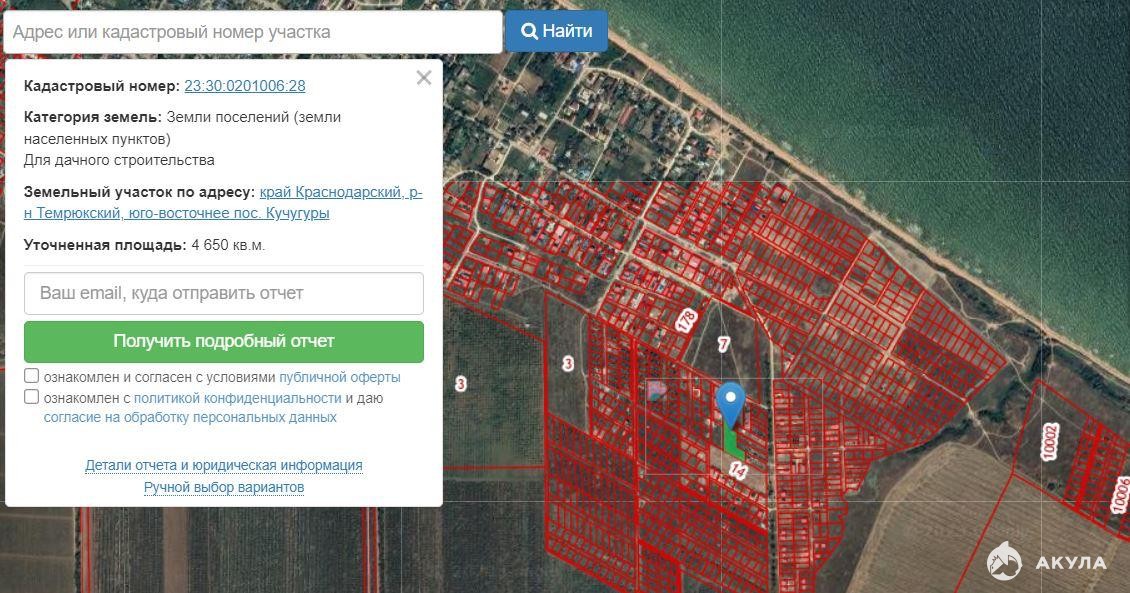Focus the email input field
Image resolution: width=1130 pixels, height=593 pixels.
click(224, 293)
